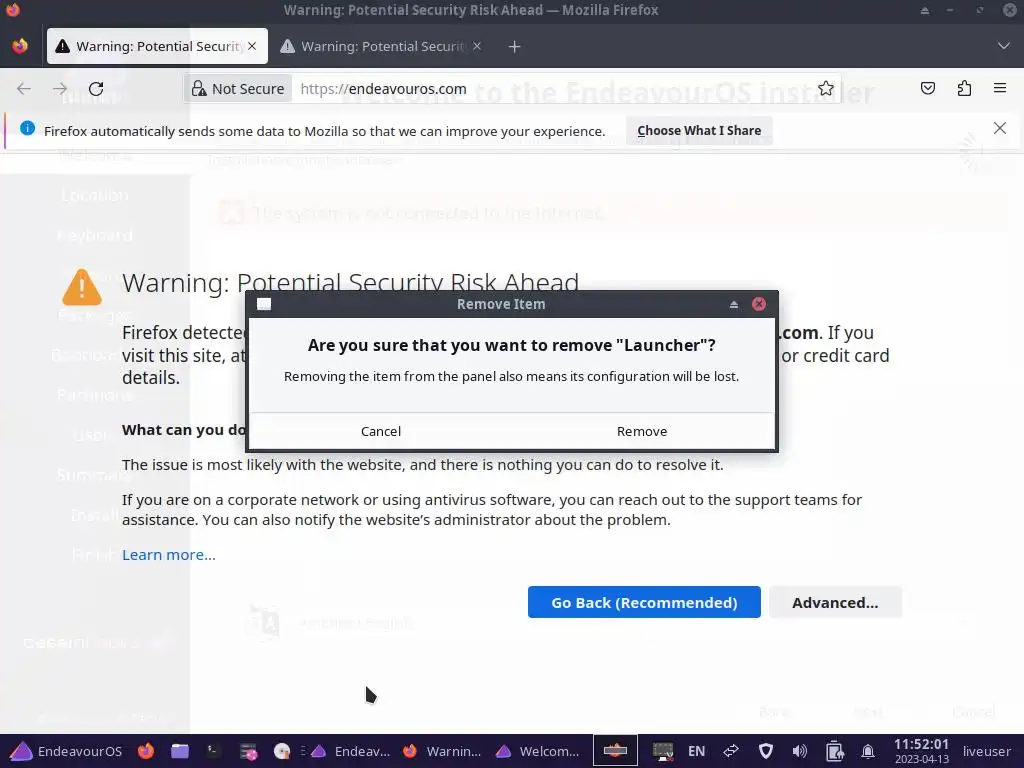This screenshot has width=1024, height=768.
Task: Open the EndeavourOS applications menu
Action: (67, 751)
